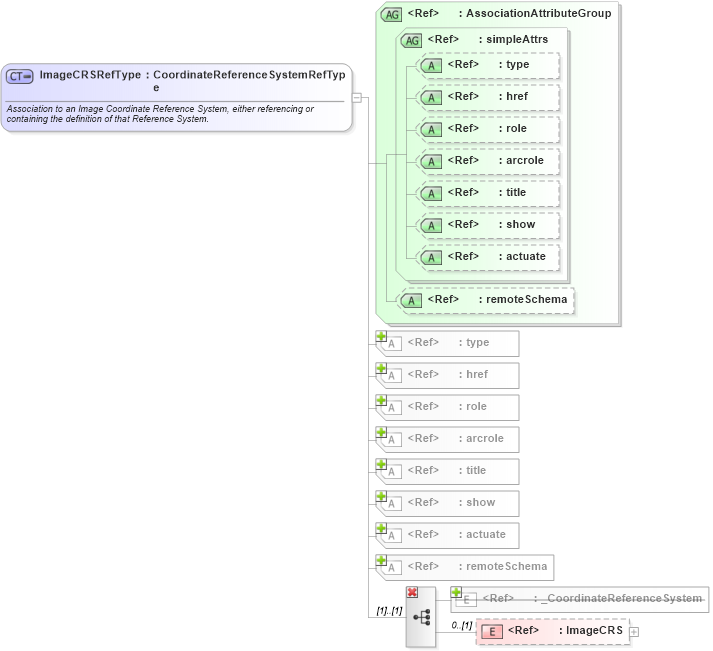This screenshot has width=713, height=651.
Task: Select the greyed-out 'remoteSchema' attribute label
Action: coord(507,566)
